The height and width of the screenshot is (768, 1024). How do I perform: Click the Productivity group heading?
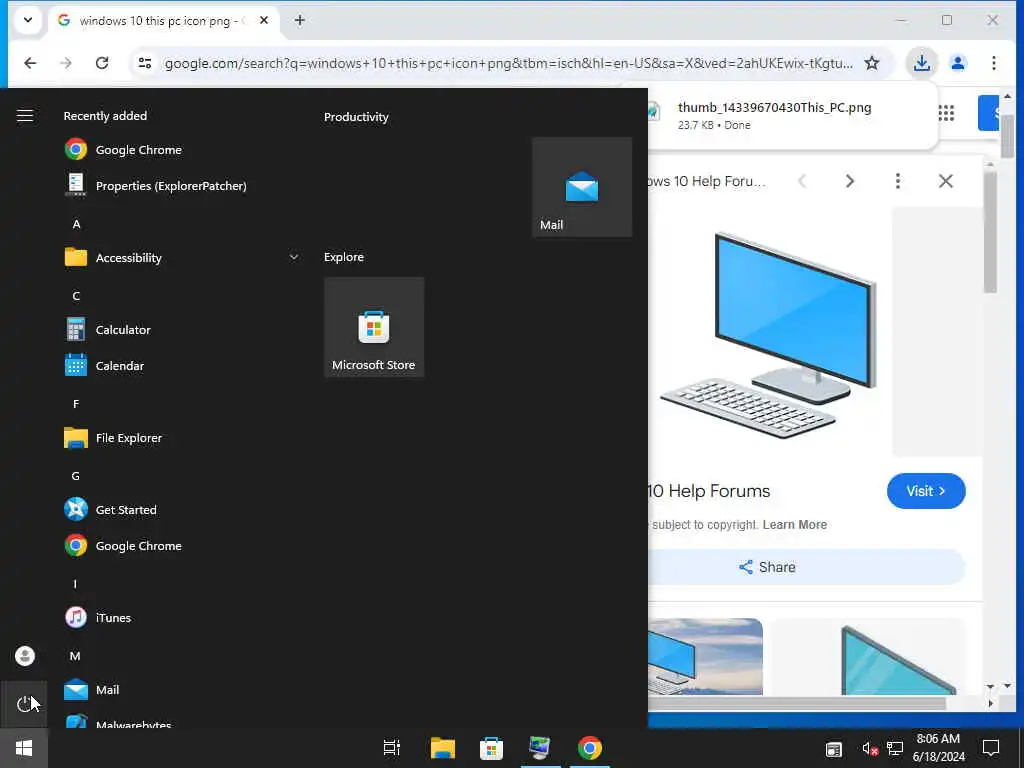[x=356, y=117]
